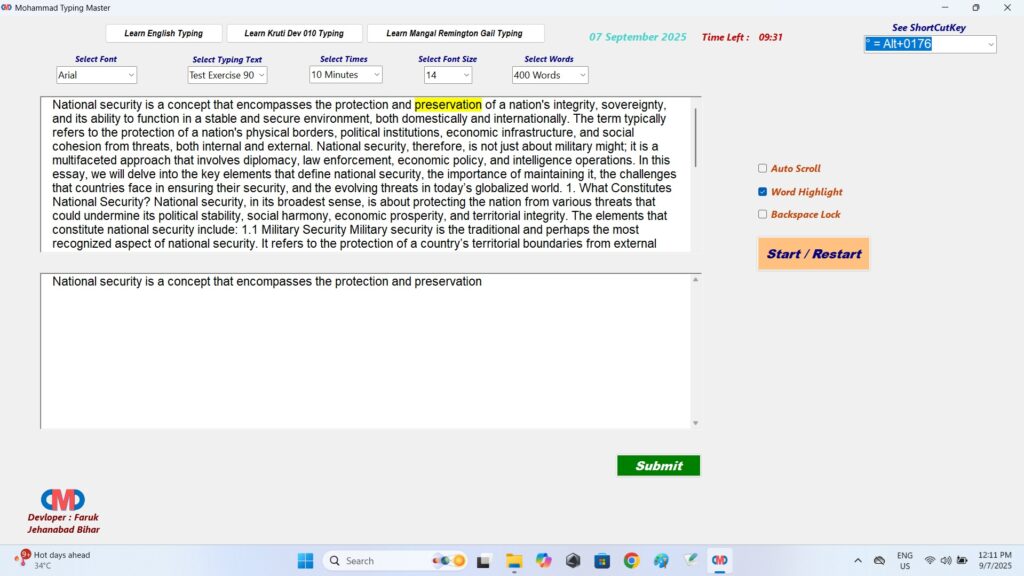The image size is (1024, 576).
Task: Open the Select Font dropdown
Action: pos(96,75)
